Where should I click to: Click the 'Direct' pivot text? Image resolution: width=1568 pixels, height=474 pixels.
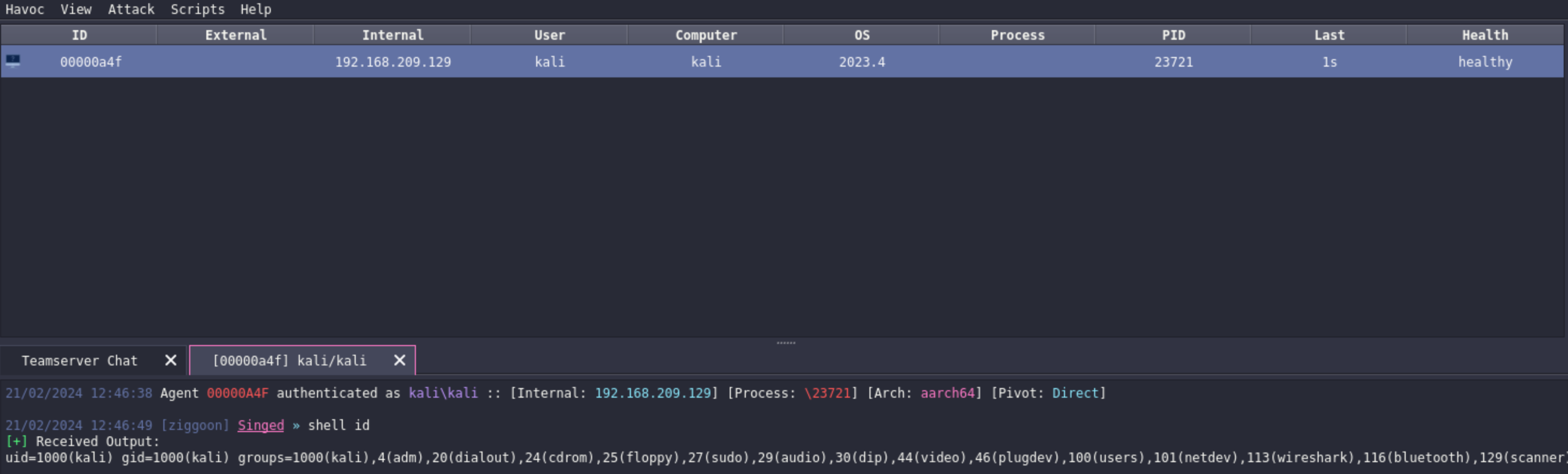pyautogui.click(x=1075, y=393)
